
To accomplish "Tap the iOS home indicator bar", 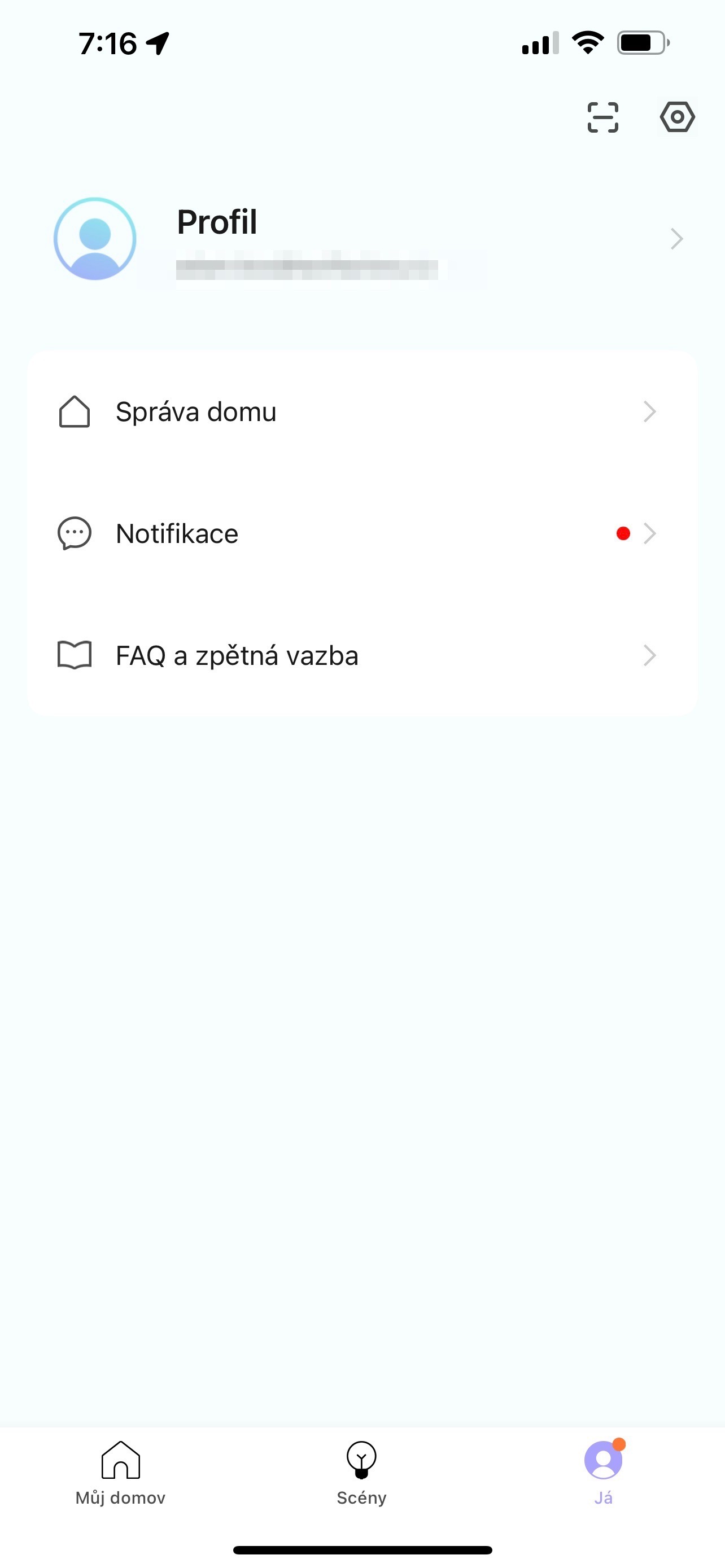I will point(362,1550).
